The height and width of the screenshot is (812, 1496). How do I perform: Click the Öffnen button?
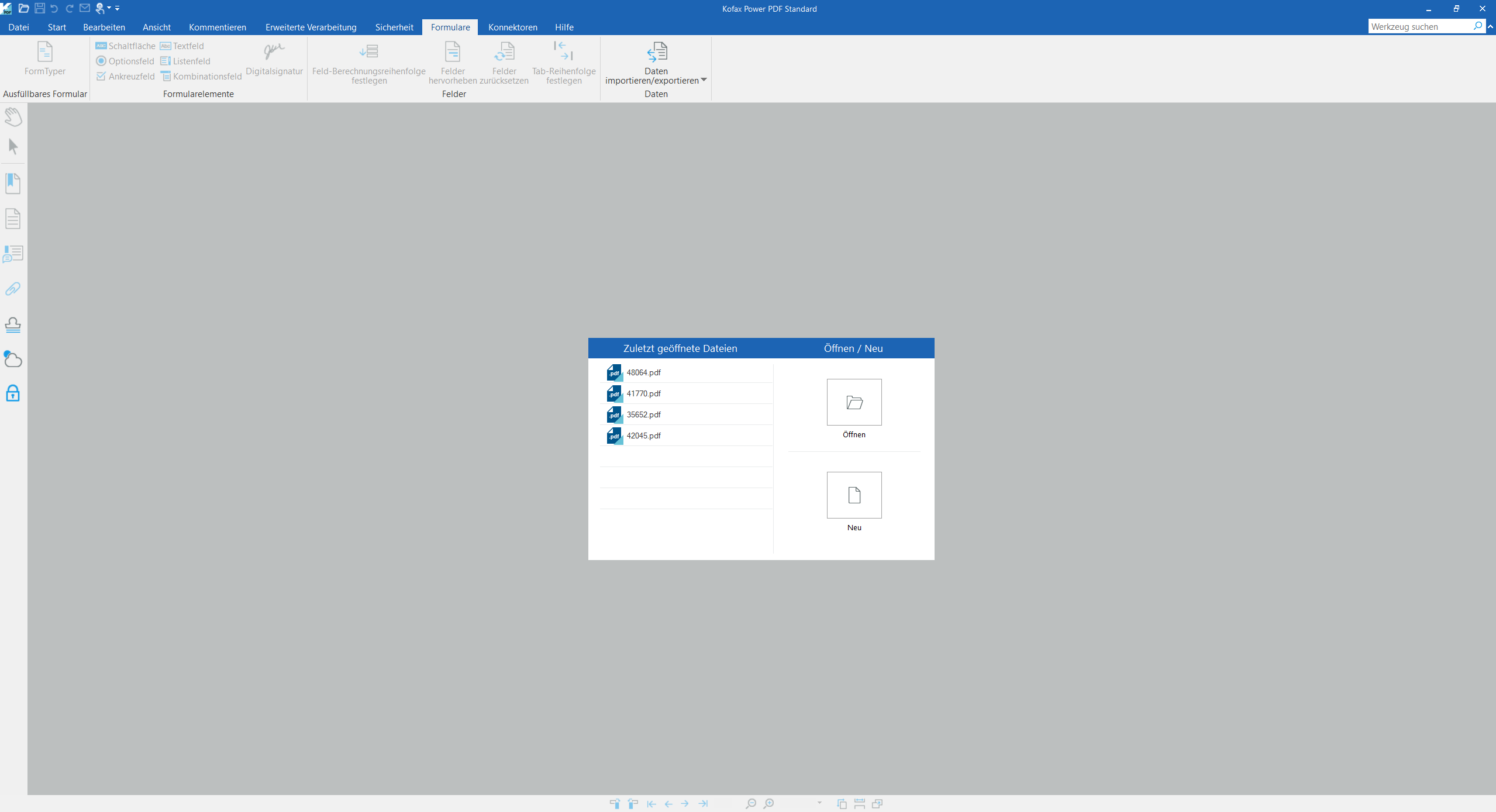(x=854, y=402)
